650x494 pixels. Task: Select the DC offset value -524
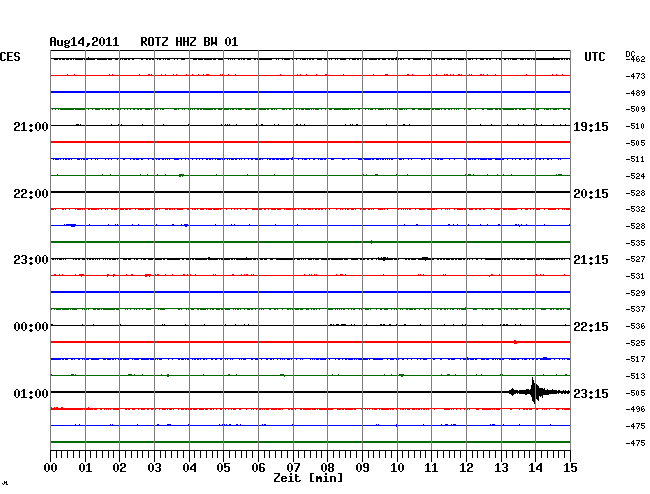[x=635, y=176]
